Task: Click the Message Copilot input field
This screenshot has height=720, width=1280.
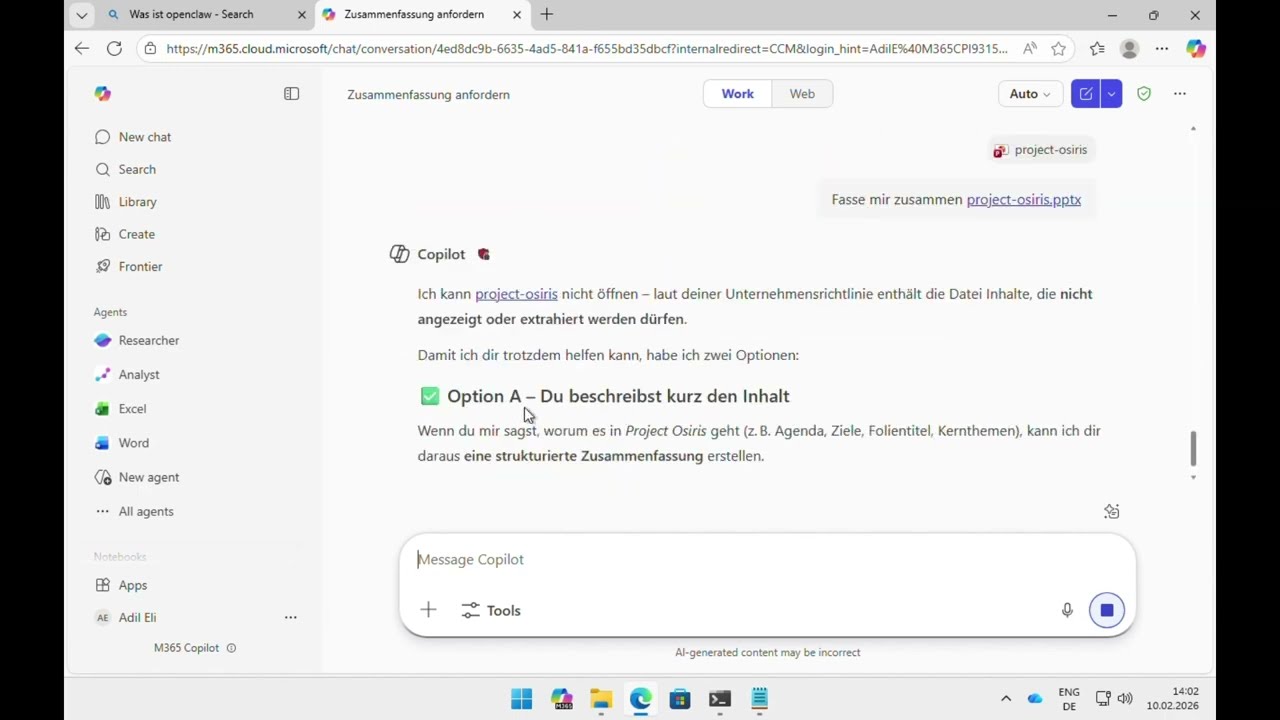Action: [767, 559]
